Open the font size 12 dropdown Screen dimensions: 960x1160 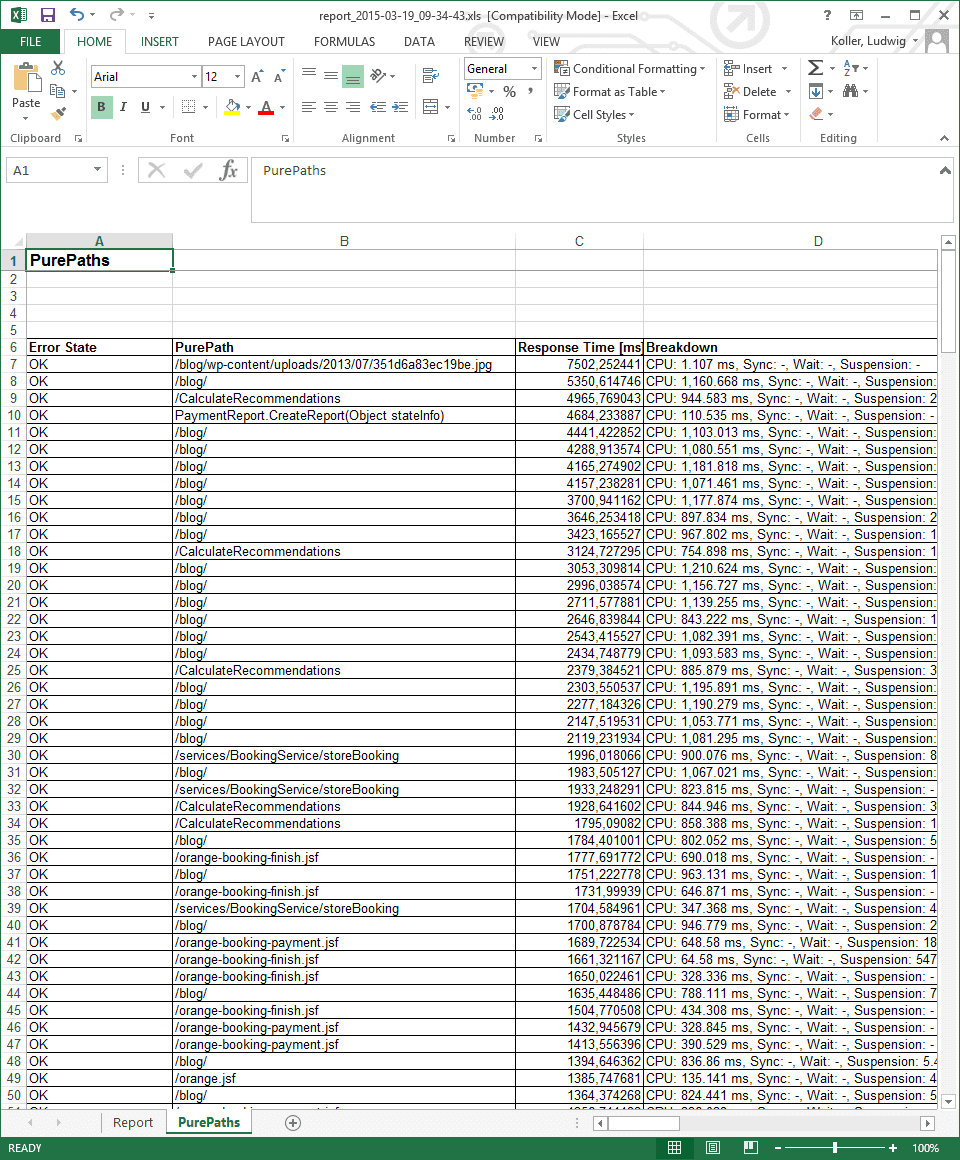pos(237,77)
